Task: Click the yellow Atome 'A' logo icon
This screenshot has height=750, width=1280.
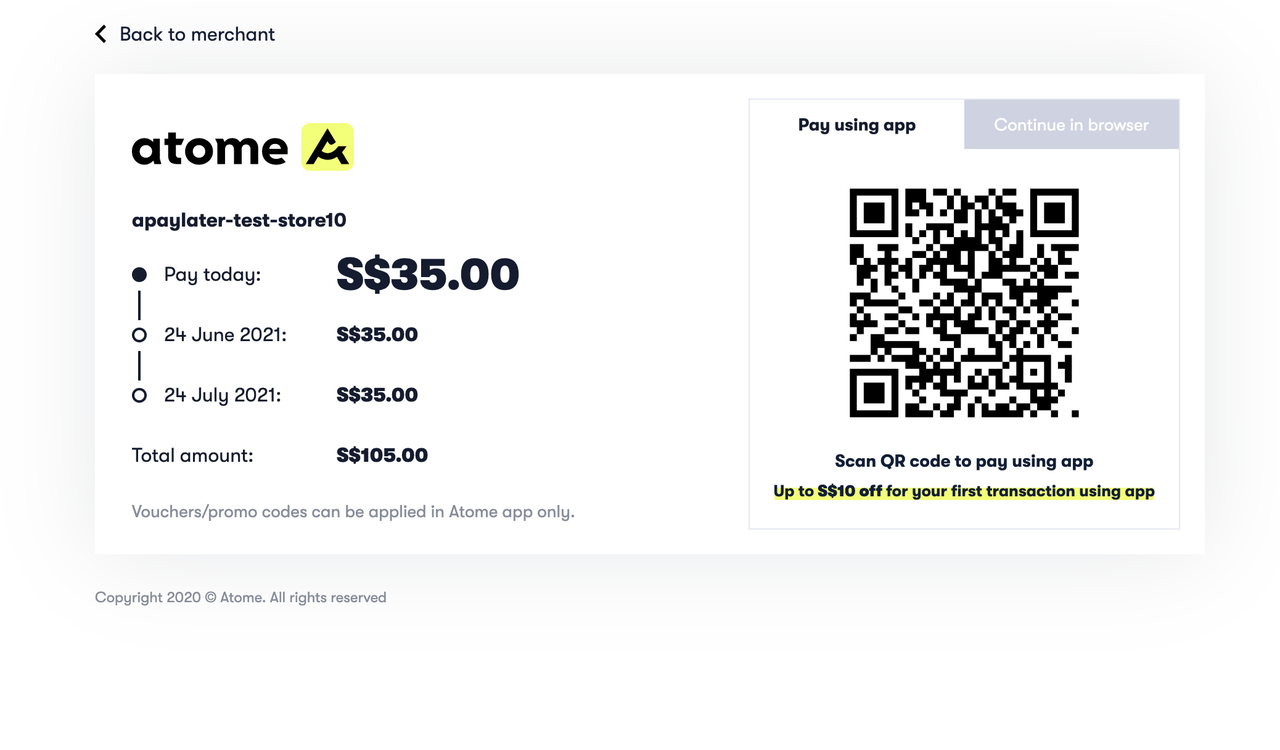Action: click(328, 146)
